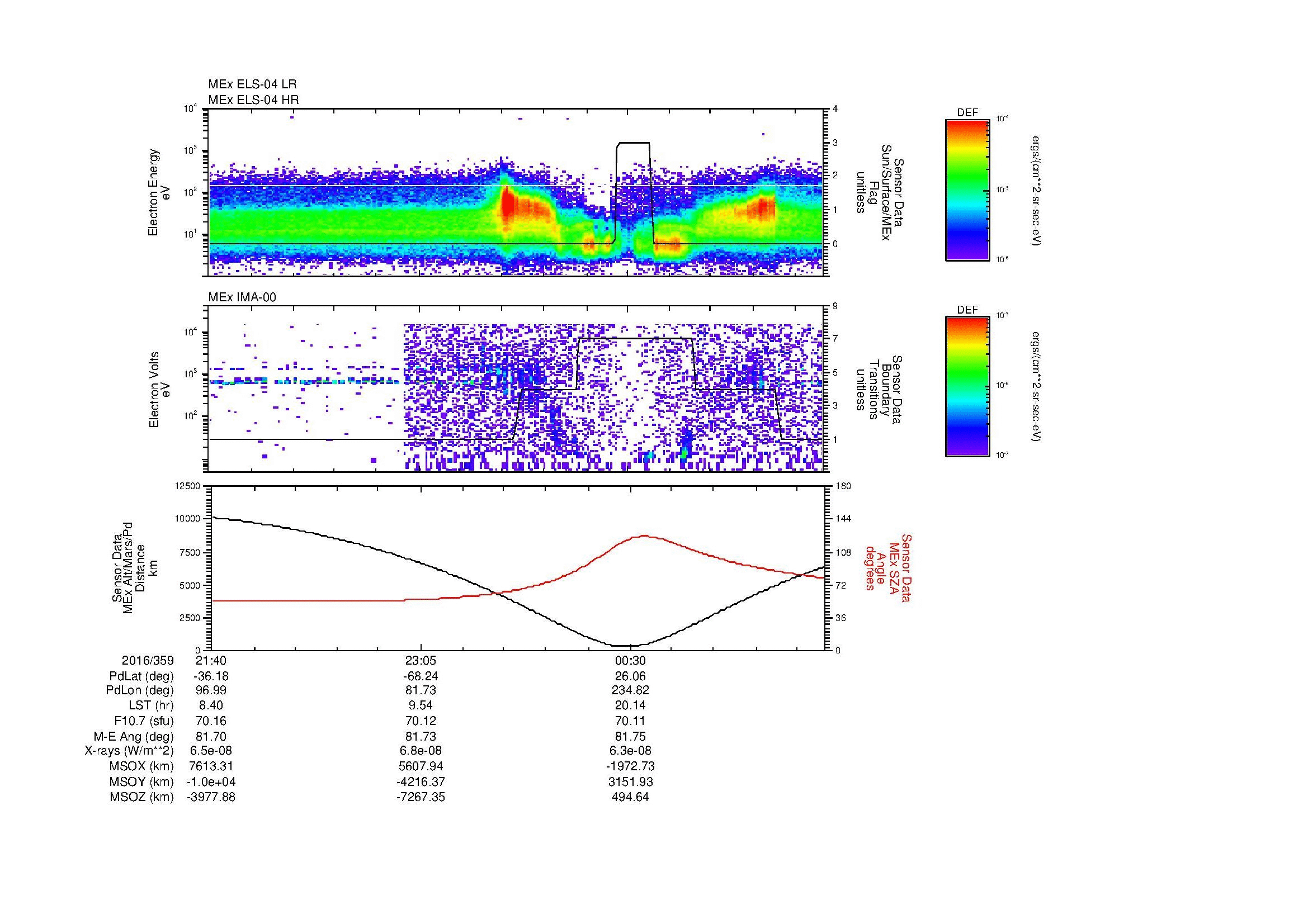Click the Sun/Surface/MEx Flag axis label
Viewport: 1308px width, 924px height.
coord(880,192)
